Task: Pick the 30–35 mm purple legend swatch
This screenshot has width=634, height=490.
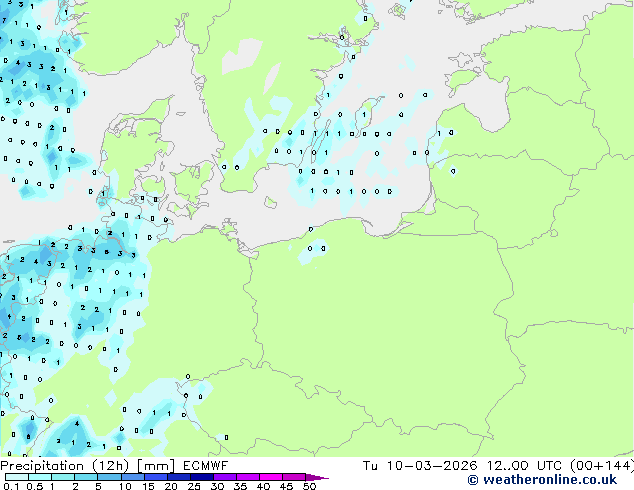Action: pyautogui.click(x=225, y=477)
